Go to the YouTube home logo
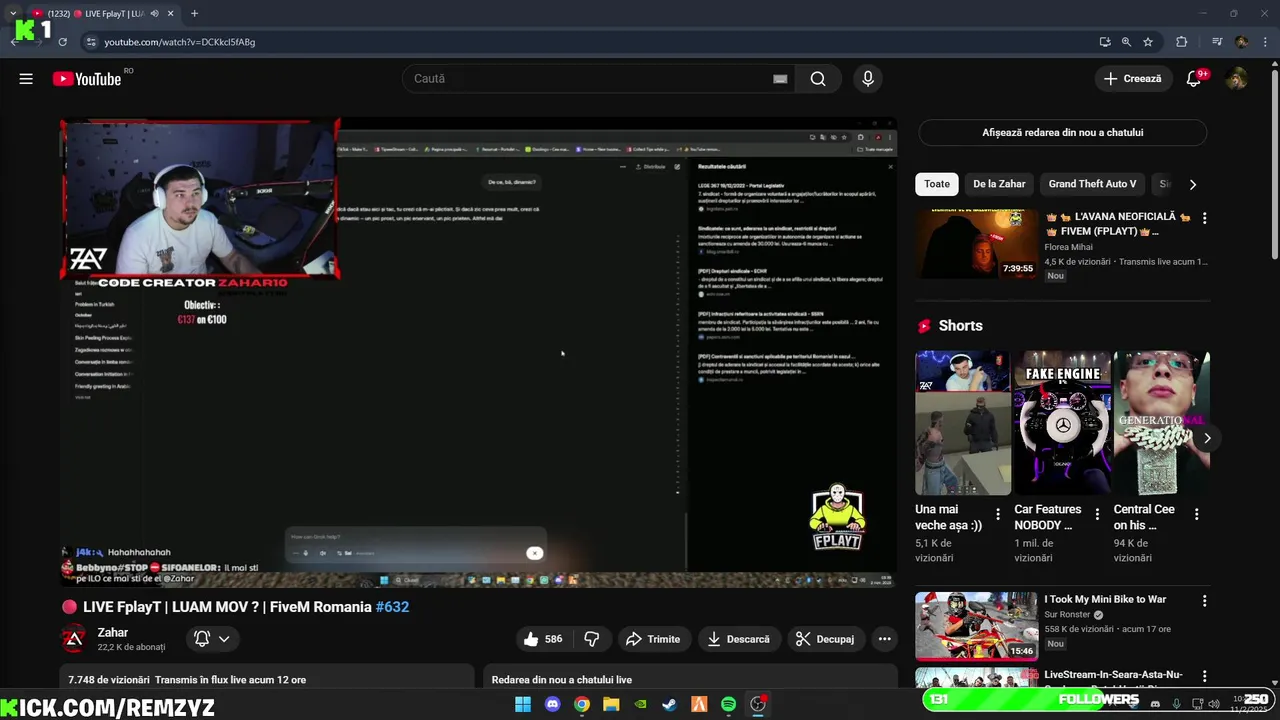The image size is (1280, 720). pos(87,79)
